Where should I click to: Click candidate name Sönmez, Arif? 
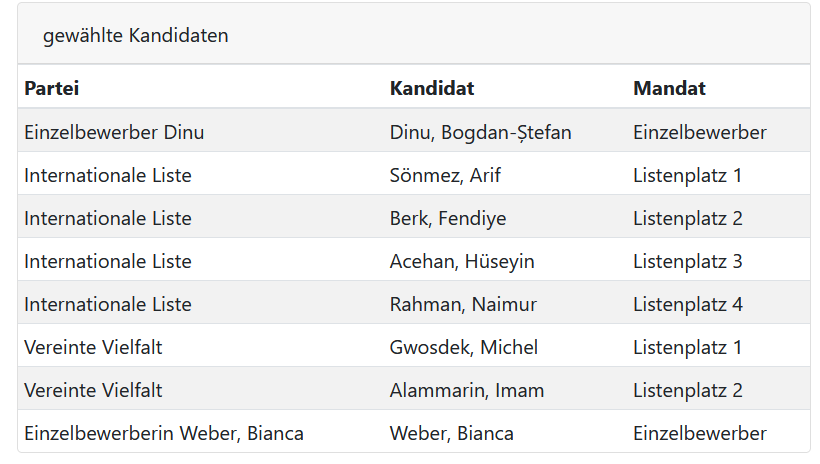click(445, 175)
